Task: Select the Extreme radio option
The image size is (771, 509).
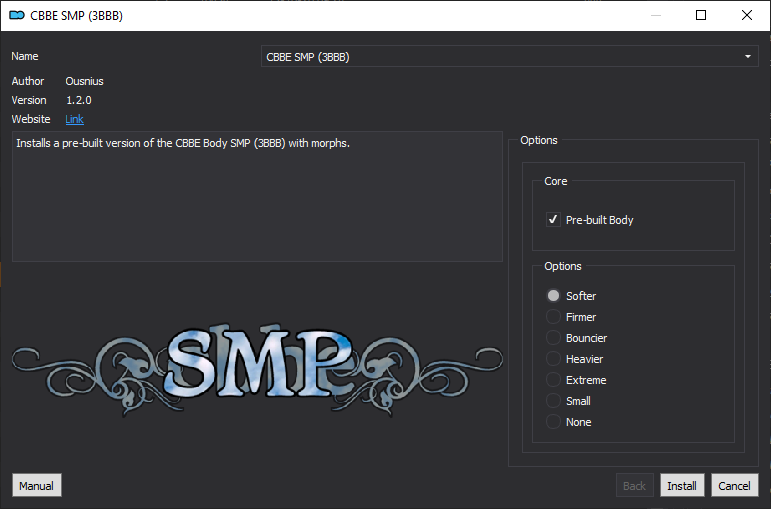Action: pos(553,380)
